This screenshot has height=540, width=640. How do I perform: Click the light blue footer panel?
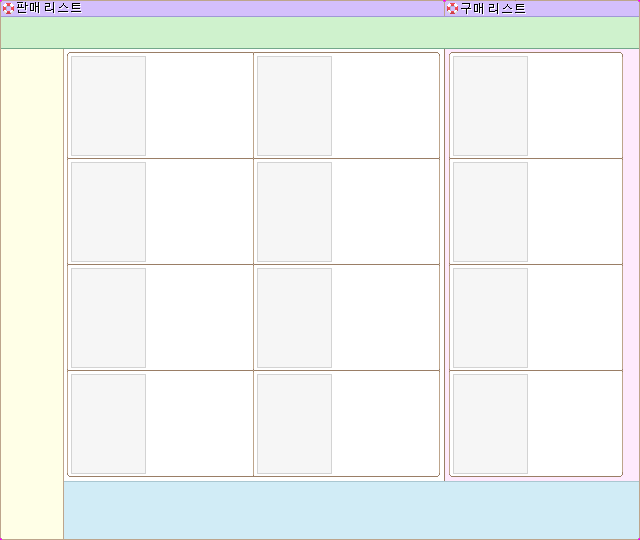[351, 510]
